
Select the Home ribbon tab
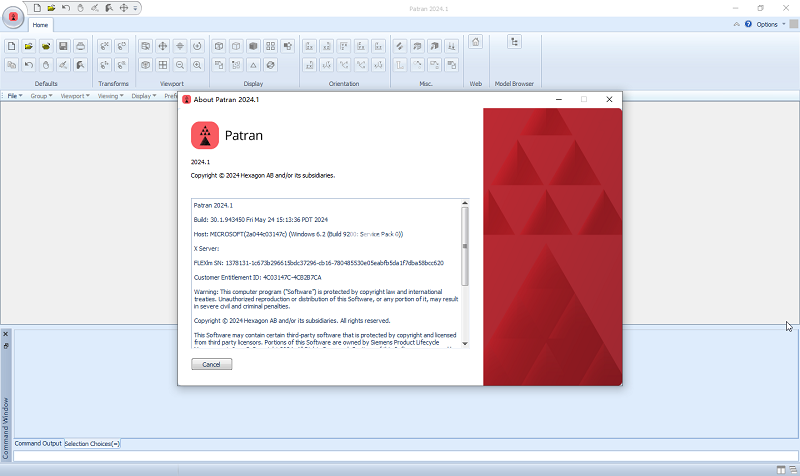[x=40, y=24]
